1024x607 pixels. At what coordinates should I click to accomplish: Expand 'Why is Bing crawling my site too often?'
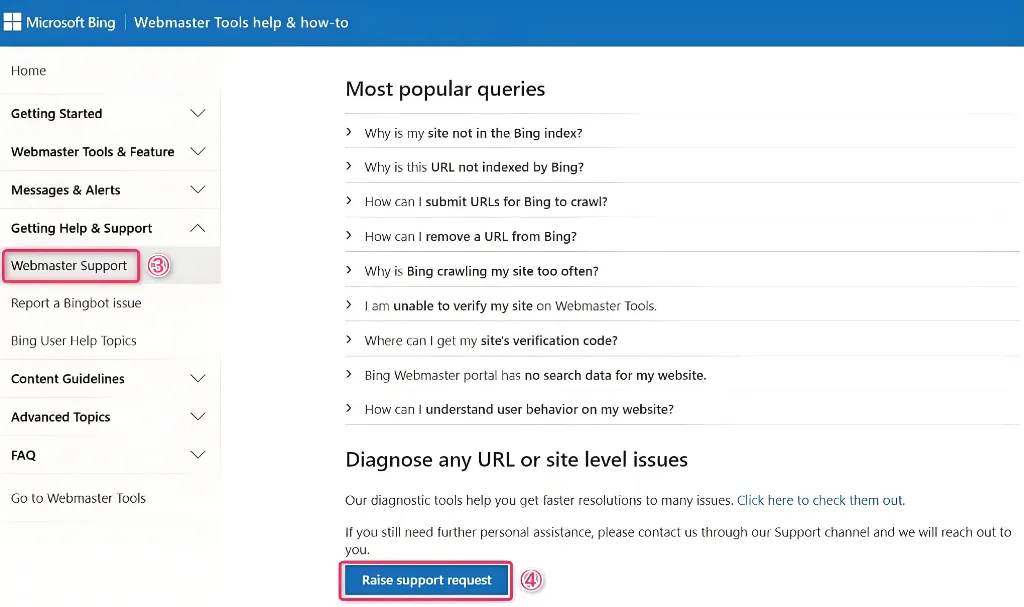coord(481,271)
